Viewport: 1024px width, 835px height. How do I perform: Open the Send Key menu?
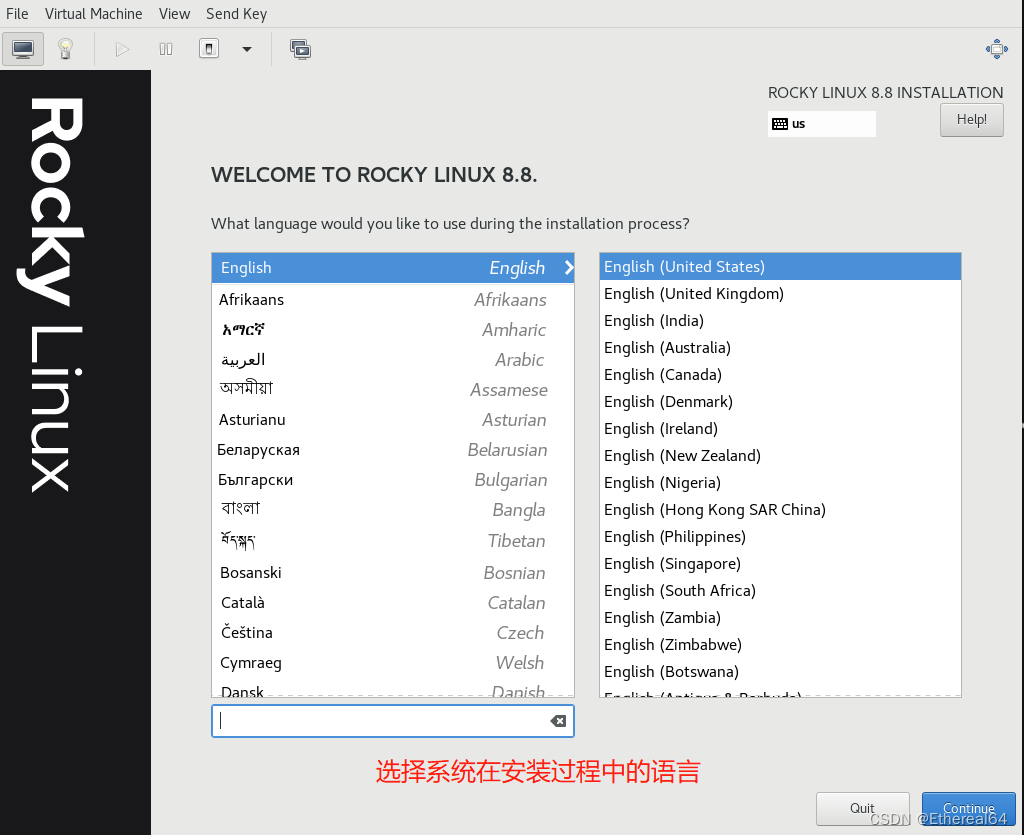236,14
